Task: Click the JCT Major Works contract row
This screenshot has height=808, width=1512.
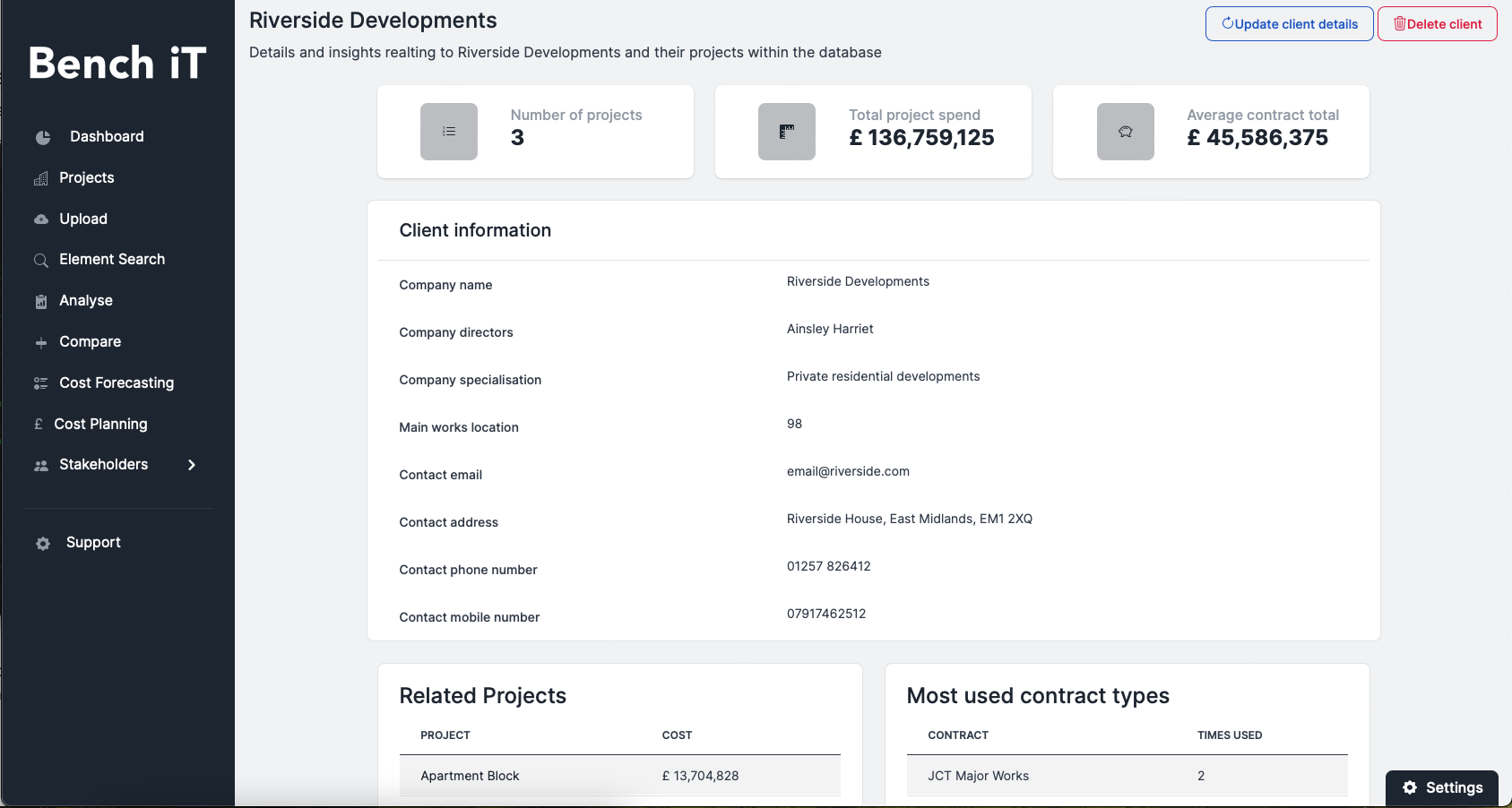Action: [x=1128, y=776]
